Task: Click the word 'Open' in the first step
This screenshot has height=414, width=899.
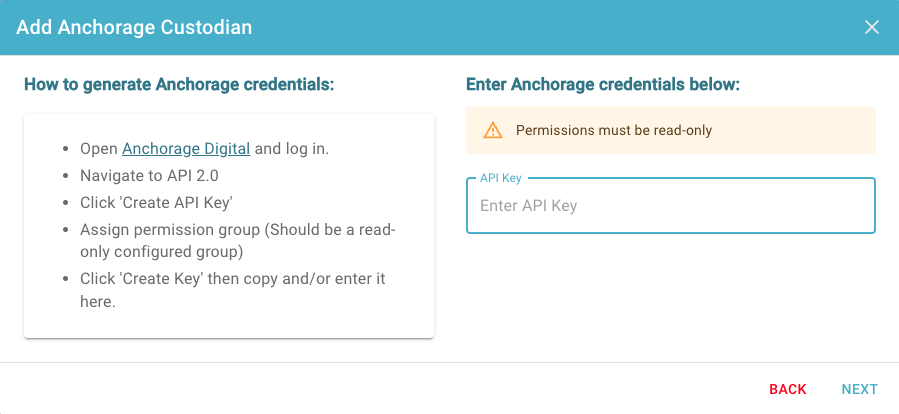Action: coord(99,149)
